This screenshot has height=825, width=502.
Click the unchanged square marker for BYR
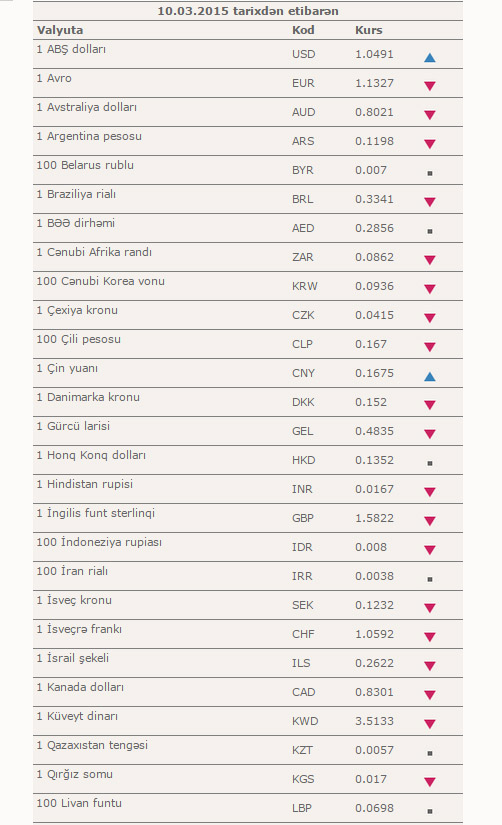(429, 173)
